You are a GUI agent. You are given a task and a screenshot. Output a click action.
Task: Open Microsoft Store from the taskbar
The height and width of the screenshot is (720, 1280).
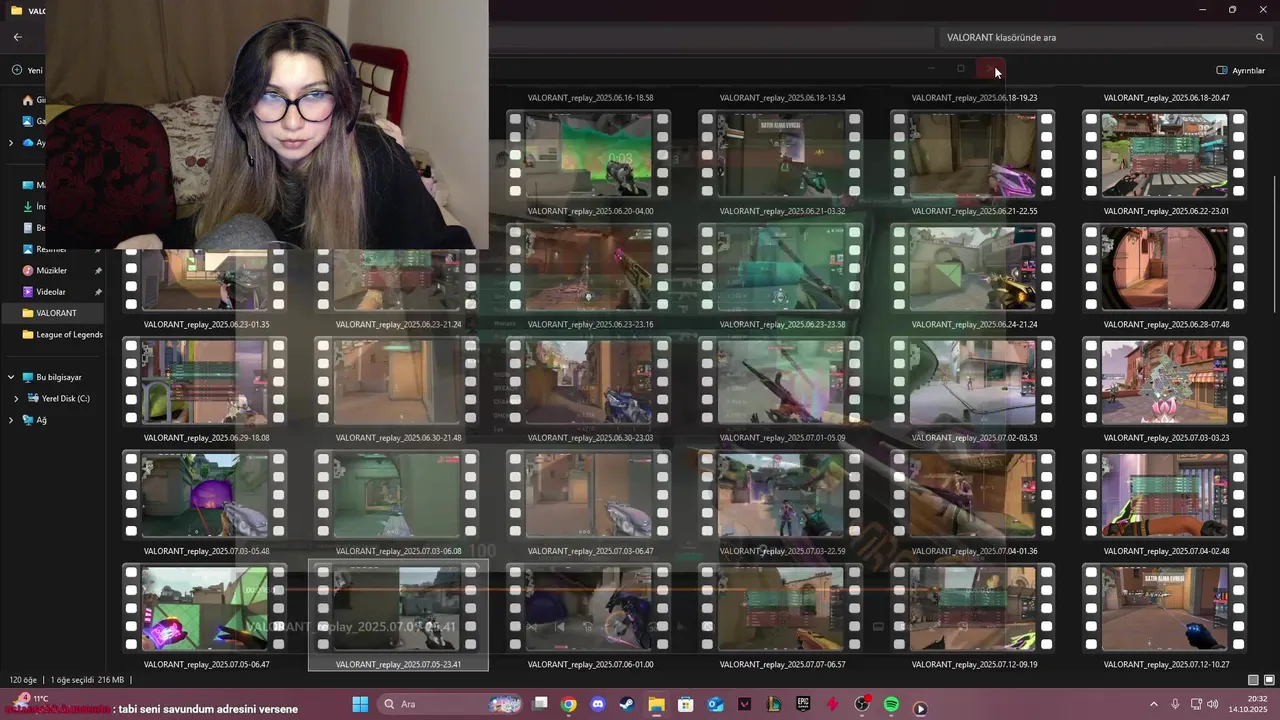tap(686, 704)
